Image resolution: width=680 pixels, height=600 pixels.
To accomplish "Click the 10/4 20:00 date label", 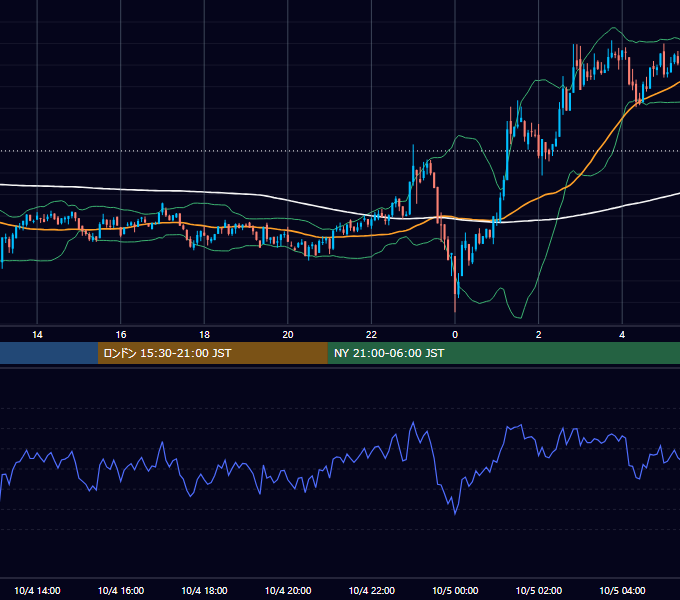I will point(288,590).
